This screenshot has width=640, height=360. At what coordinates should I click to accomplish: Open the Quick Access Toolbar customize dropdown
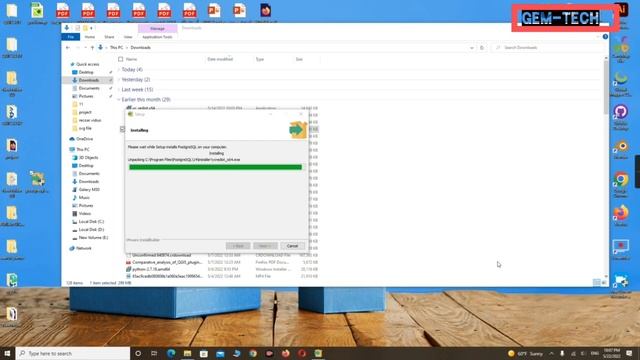91,28
